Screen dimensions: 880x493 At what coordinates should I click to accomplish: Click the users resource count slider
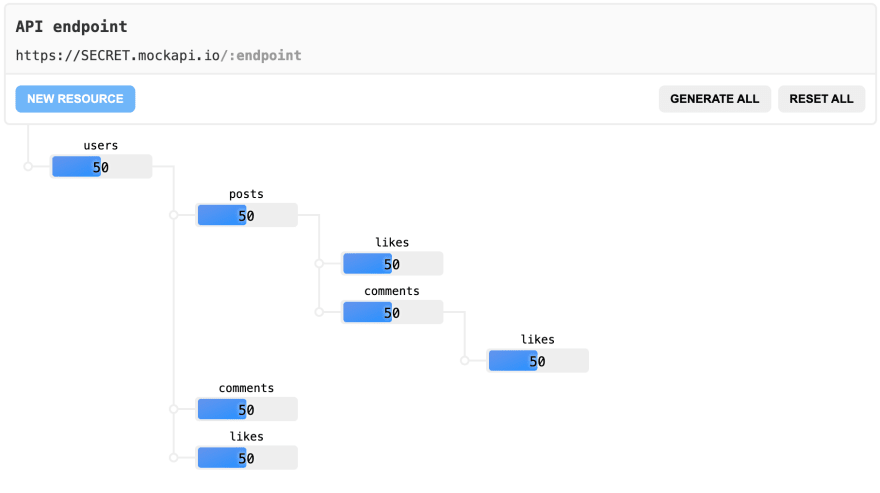[x=102, y=167]
